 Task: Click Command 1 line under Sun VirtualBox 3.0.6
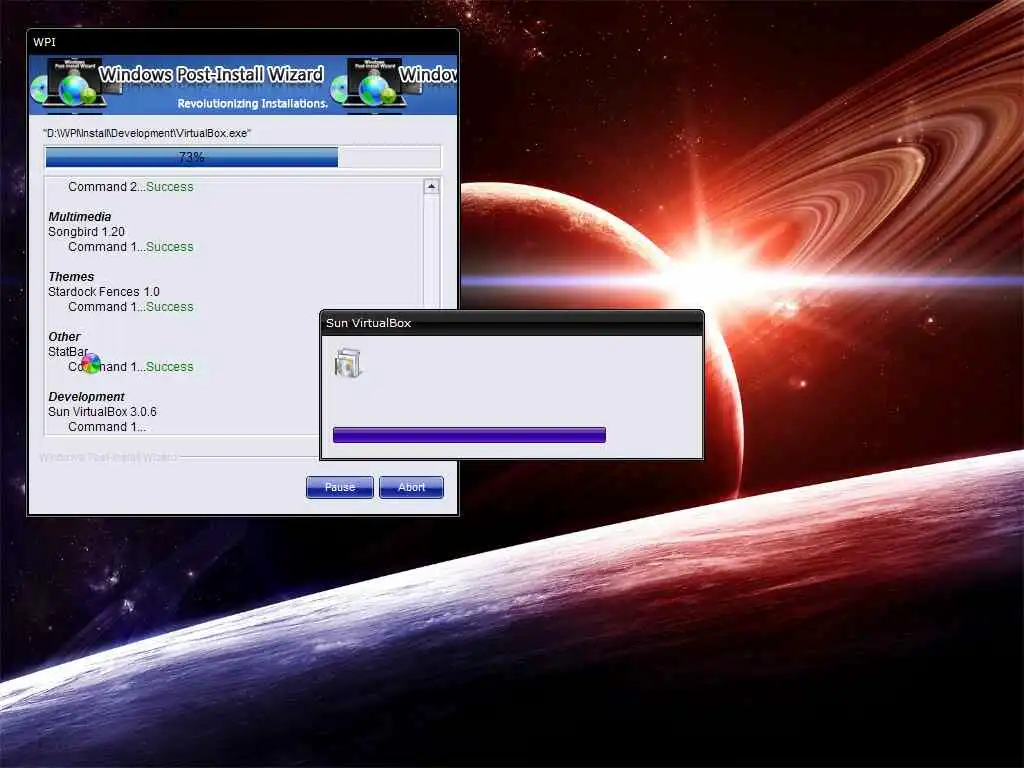click(x=107, y=427)
